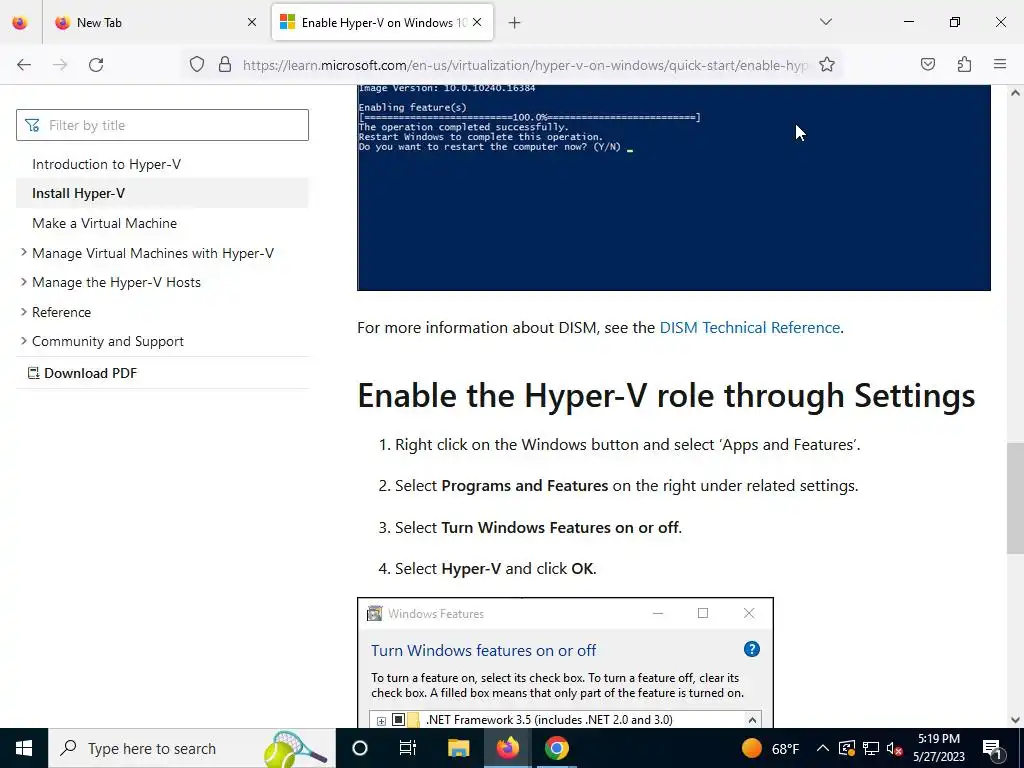Open Introduction to Hyper-V article
The image size is (1024, 768).
pos(106,164)
